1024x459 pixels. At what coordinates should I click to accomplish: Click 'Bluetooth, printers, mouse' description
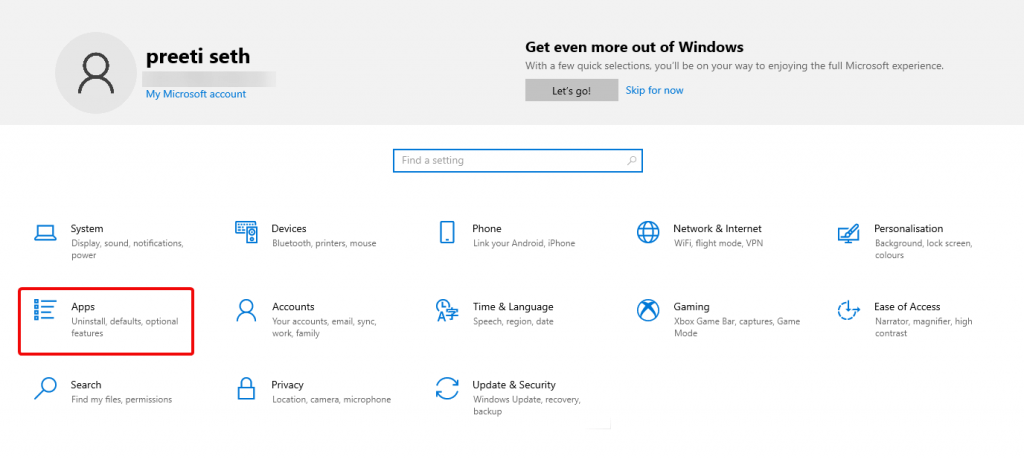(324, 244)
